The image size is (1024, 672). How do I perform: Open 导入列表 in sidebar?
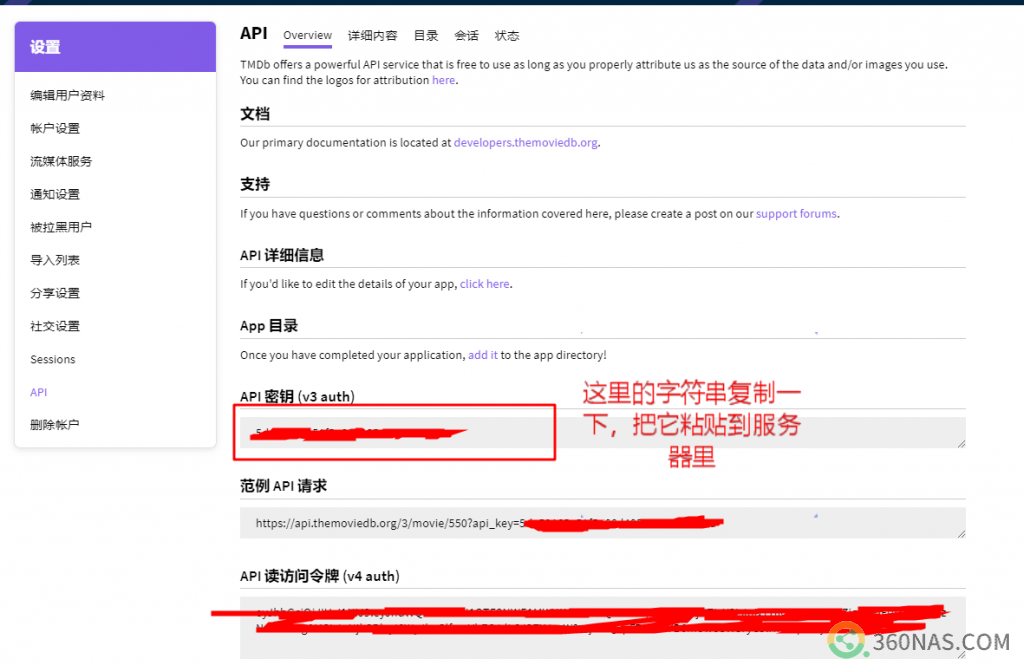(x=55, y=260)
